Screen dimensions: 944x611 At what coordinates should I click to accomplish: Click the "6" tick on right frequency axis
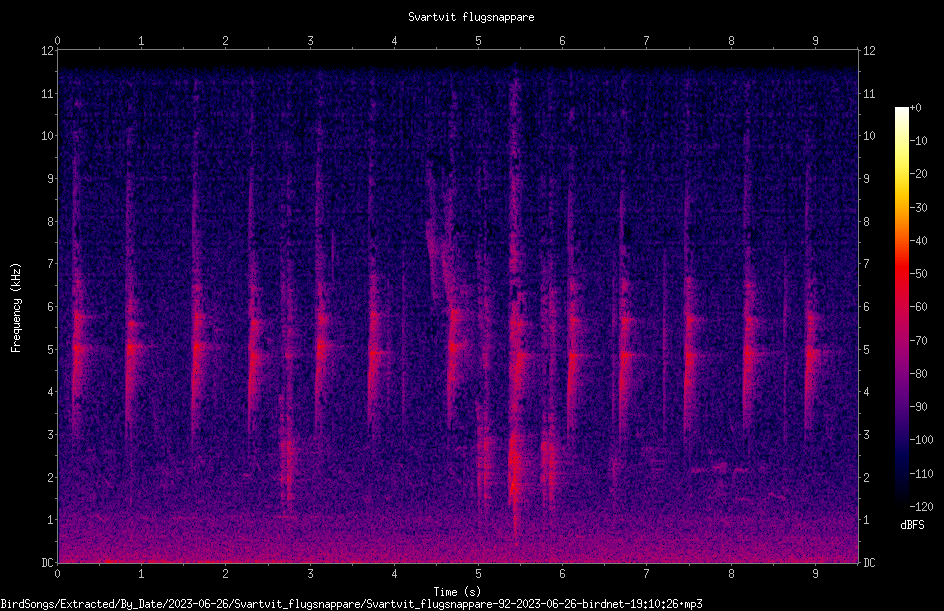[x=866, y=306]
